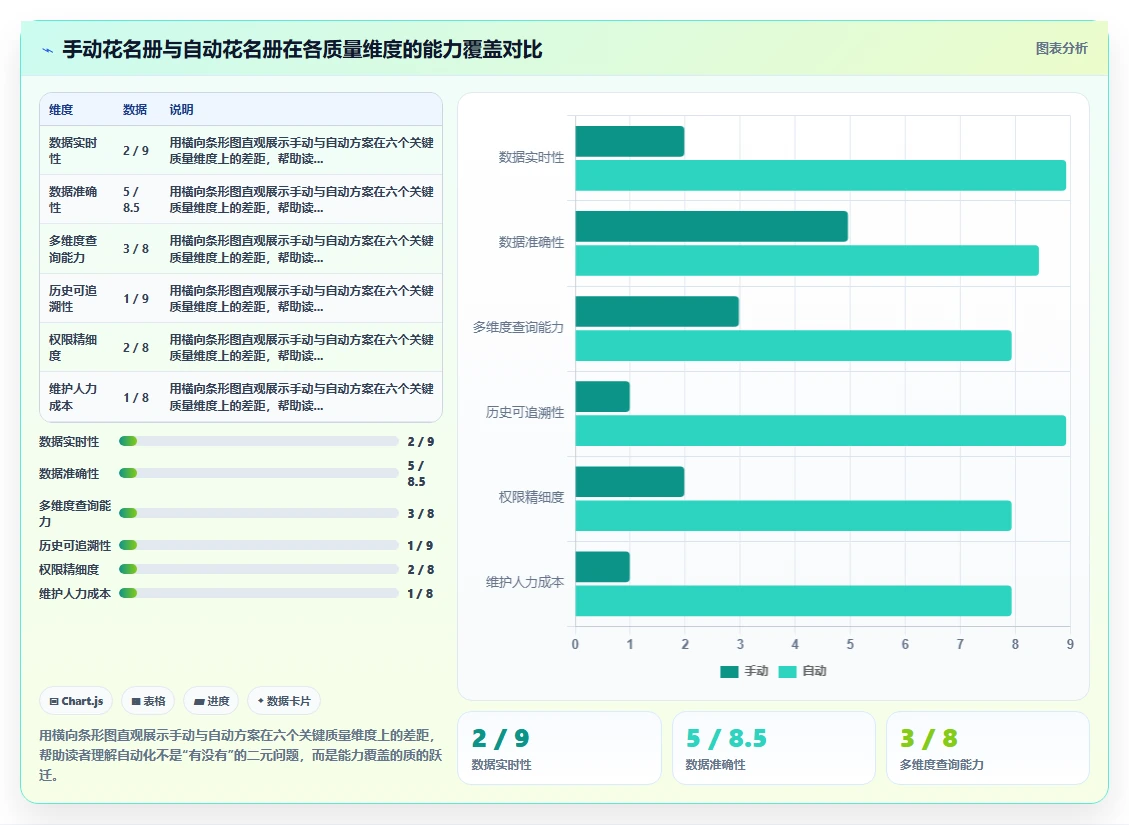Click the 维护人力成本 manual dark bar
Viewport: 1129px width, 825px height.
coord(603,567)
